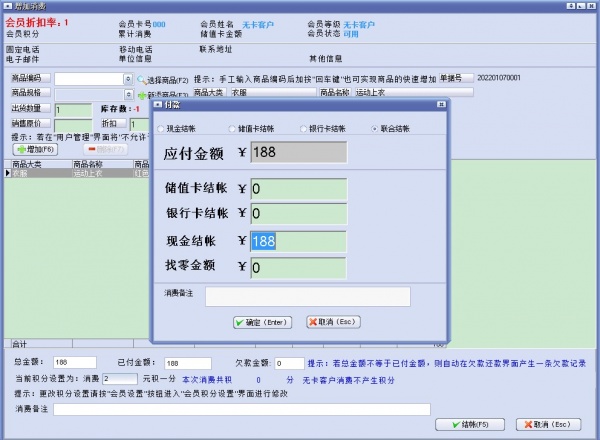Viewport: 600px width, 440px height.
Task: Click document number 202201070001
Action: pos(499,78)
